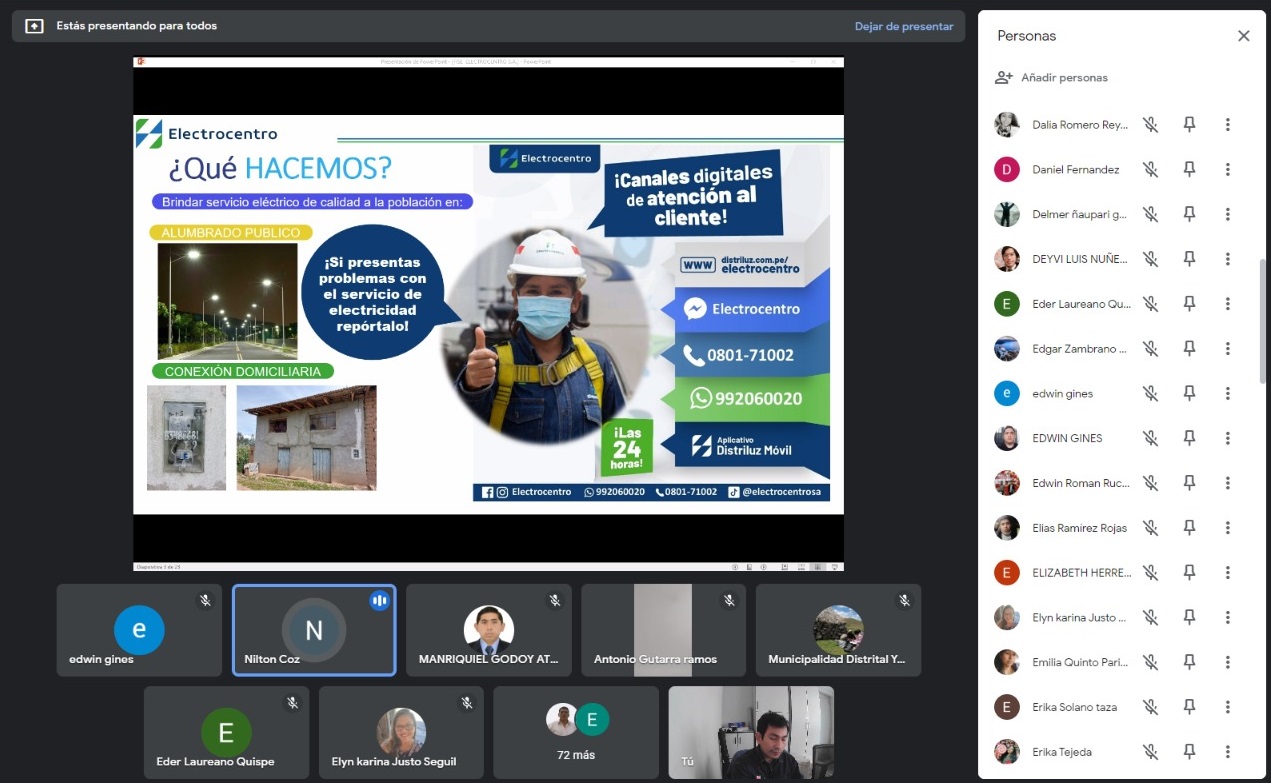
Task: Pin Erika Solano taza to screen
Action: click(1189, 707)
